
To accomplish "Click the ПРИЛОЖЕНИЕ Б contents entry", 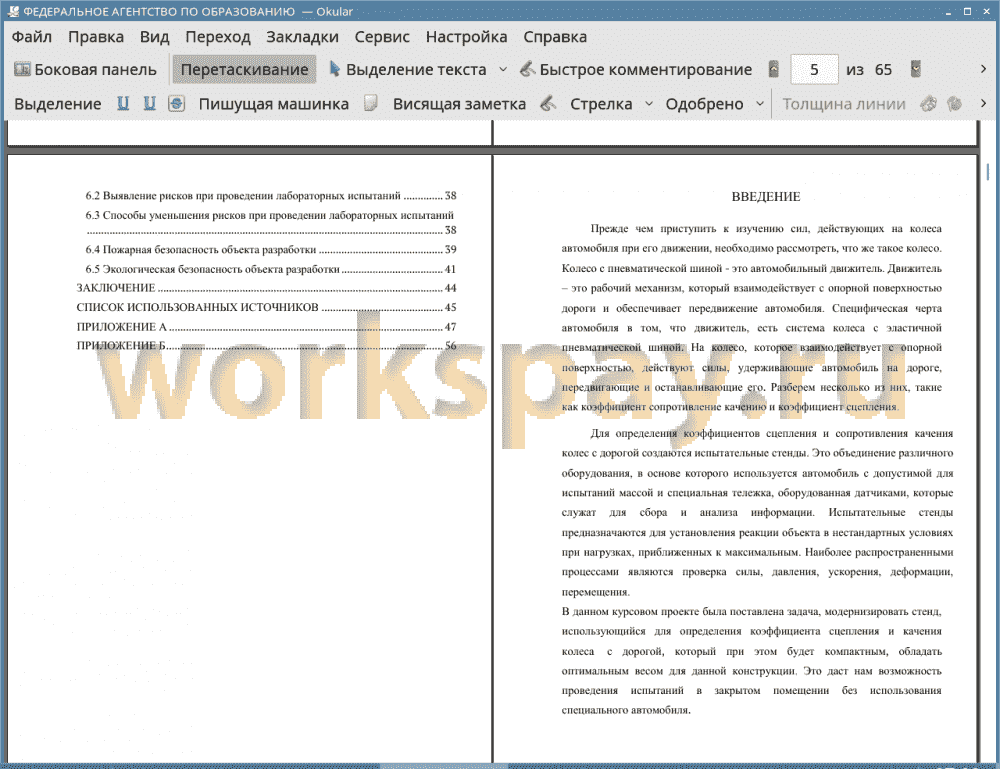I will click(x=266, y=346).
